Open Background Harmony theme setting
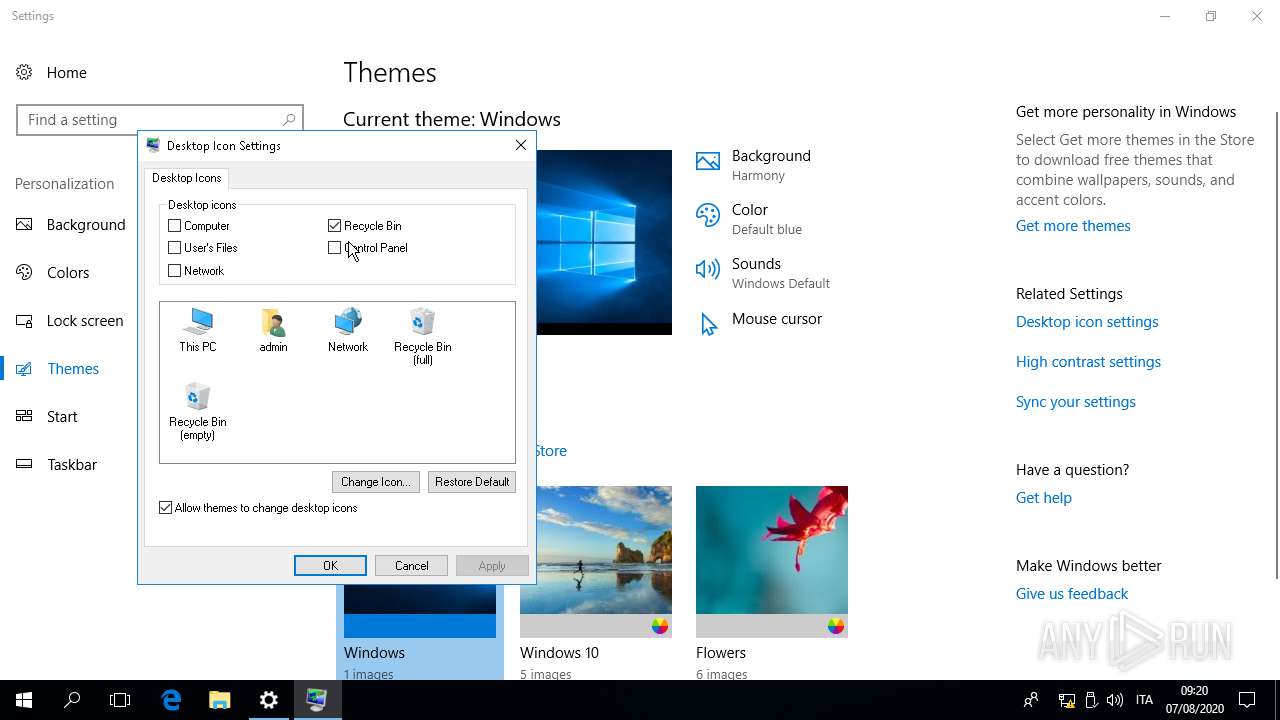 [754, 164]
